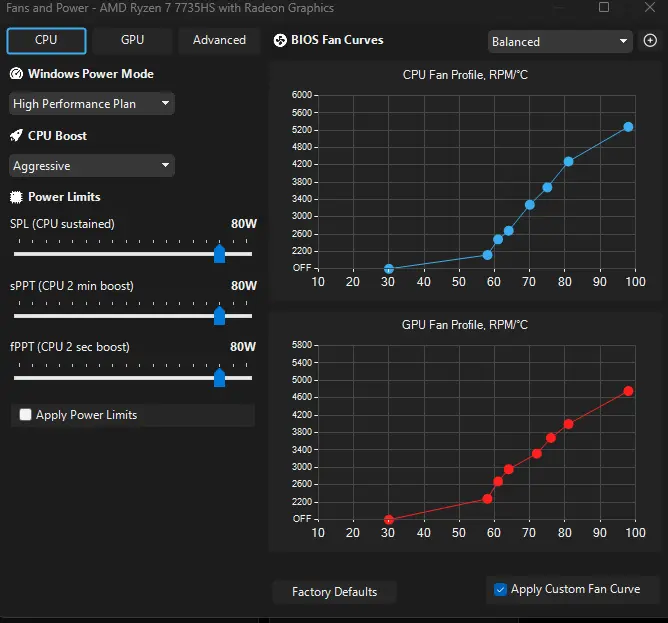Click the gauge icon beside Windows Power Mode
The image size is (668, 623).
(16, 74)
